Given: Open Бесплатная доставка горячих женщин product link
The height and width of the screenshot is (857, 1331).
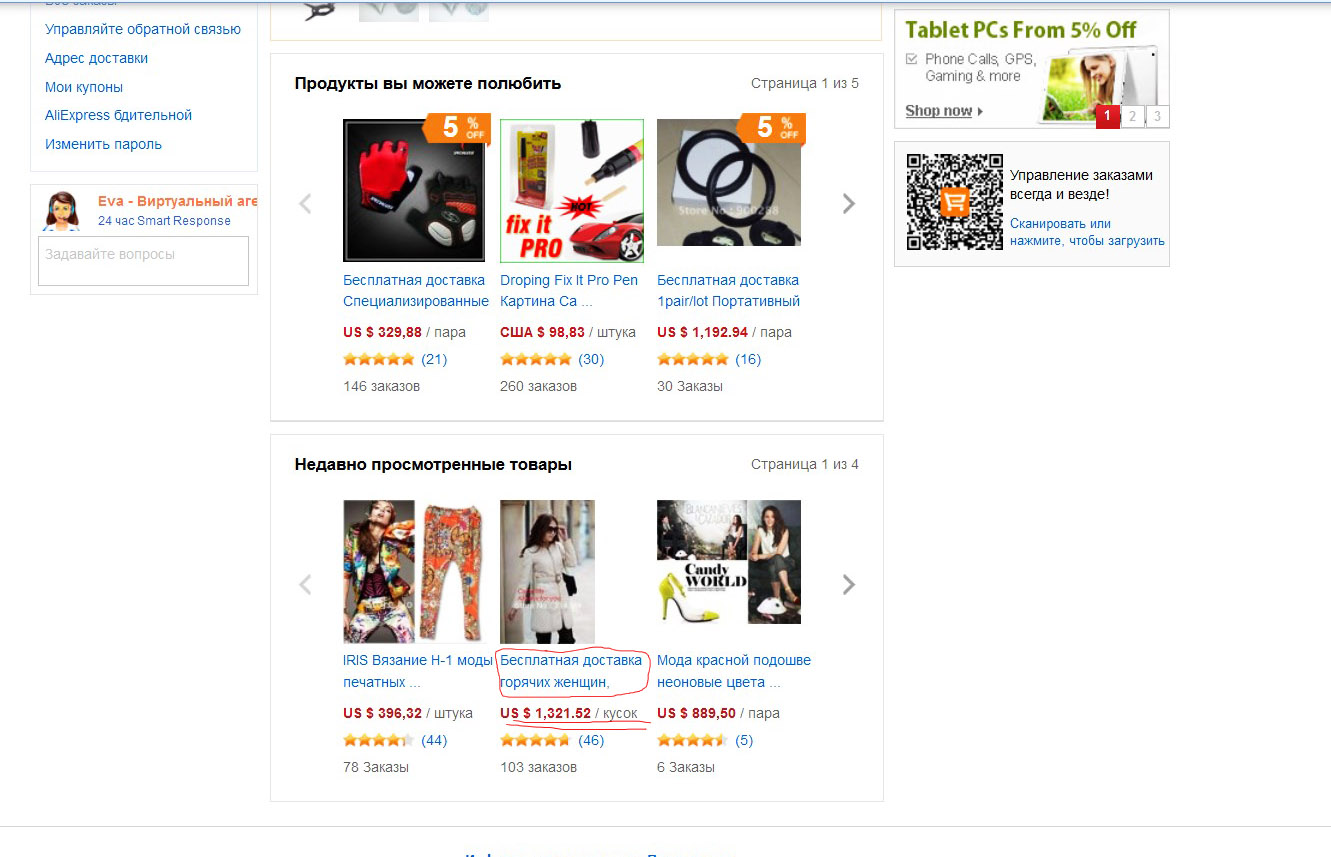Looking at the screenshot, I should click(571, 671).
